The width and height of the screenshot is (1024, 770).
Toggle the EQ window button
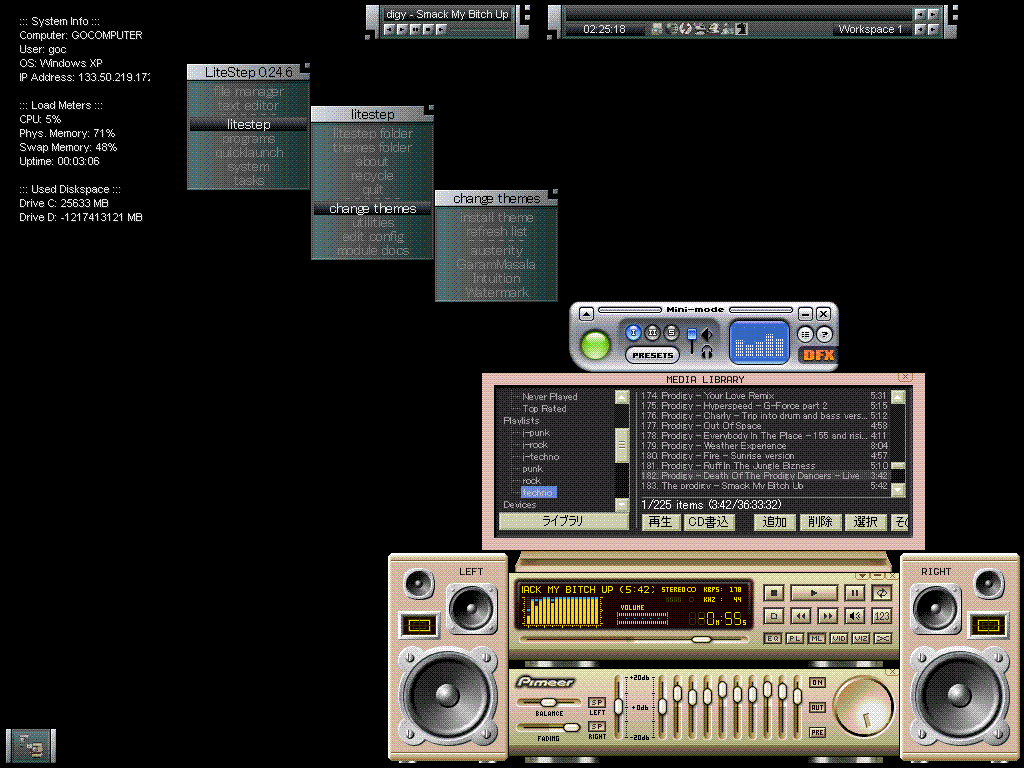[x=773, y=638]
